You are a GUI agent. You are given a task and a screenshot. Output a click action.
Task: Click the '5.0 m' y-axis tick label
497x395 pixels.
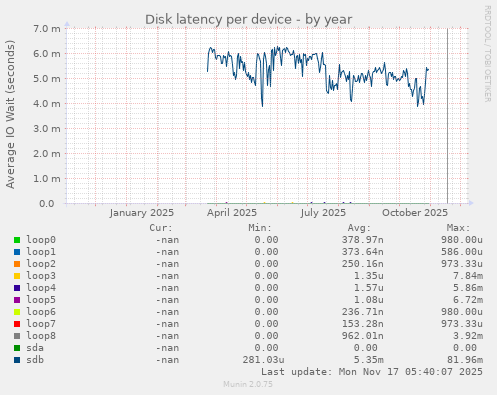(x=47, y=79)
